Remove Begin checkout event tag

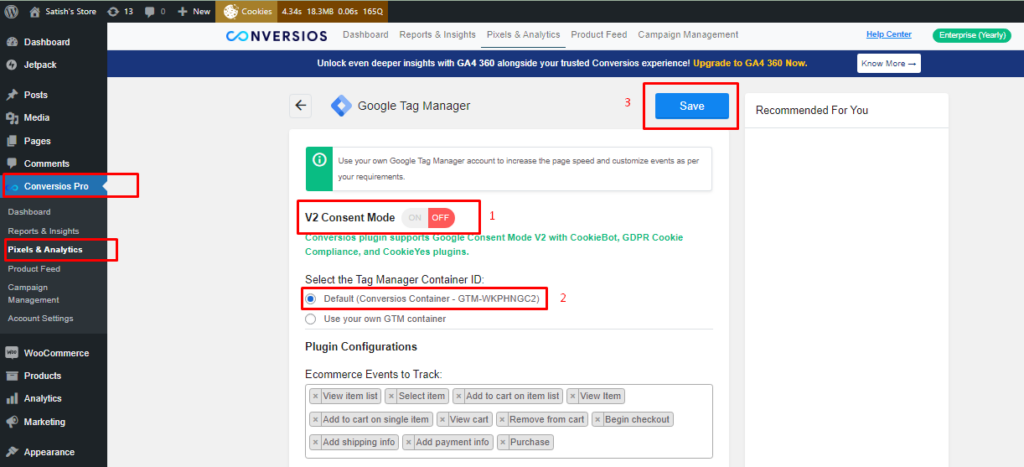pyautogui.click(x=598, y=419)
